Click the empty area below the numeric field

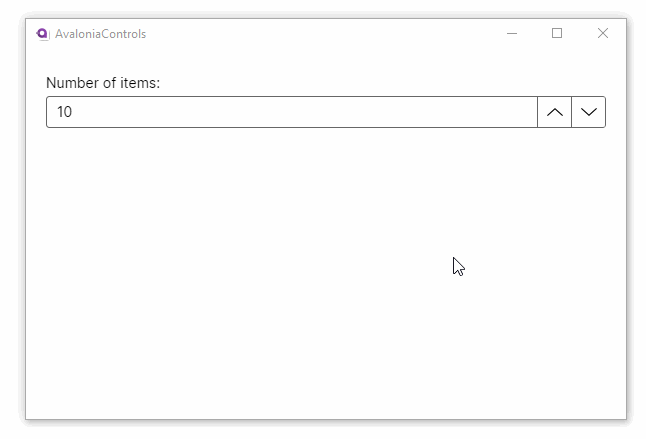(300, 270)
